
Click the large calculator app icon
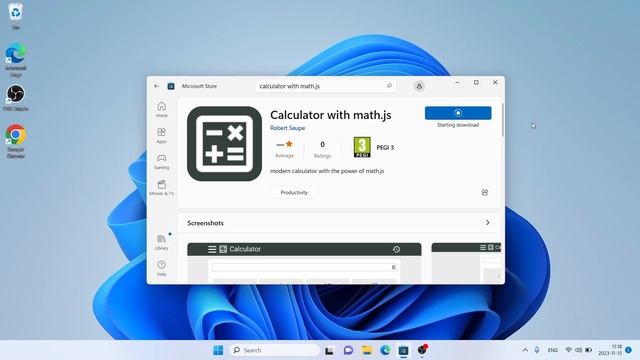(224, 144)
